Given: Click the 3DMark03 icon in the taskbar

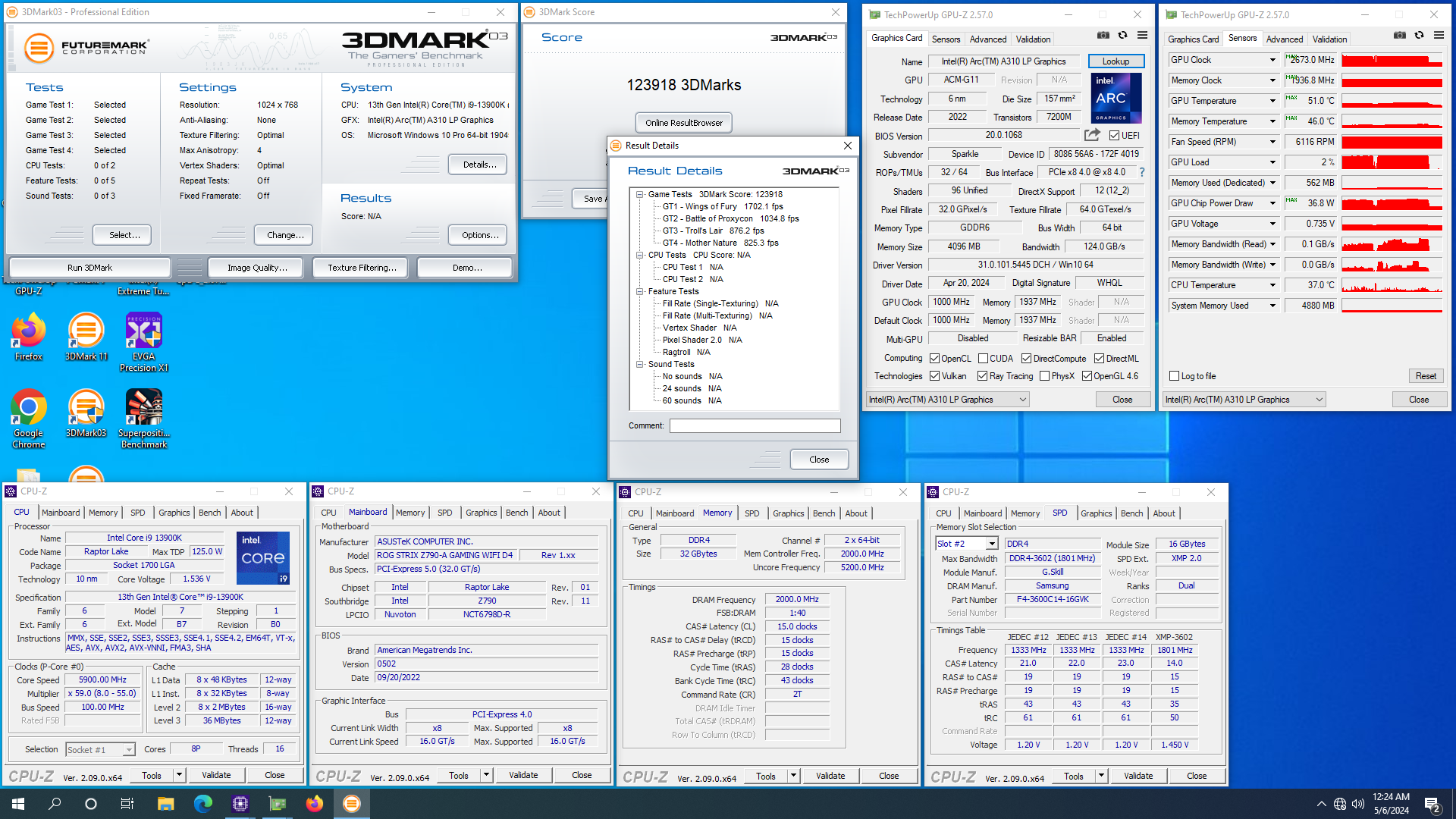Looking at the screenshot, I should [352, 804].
